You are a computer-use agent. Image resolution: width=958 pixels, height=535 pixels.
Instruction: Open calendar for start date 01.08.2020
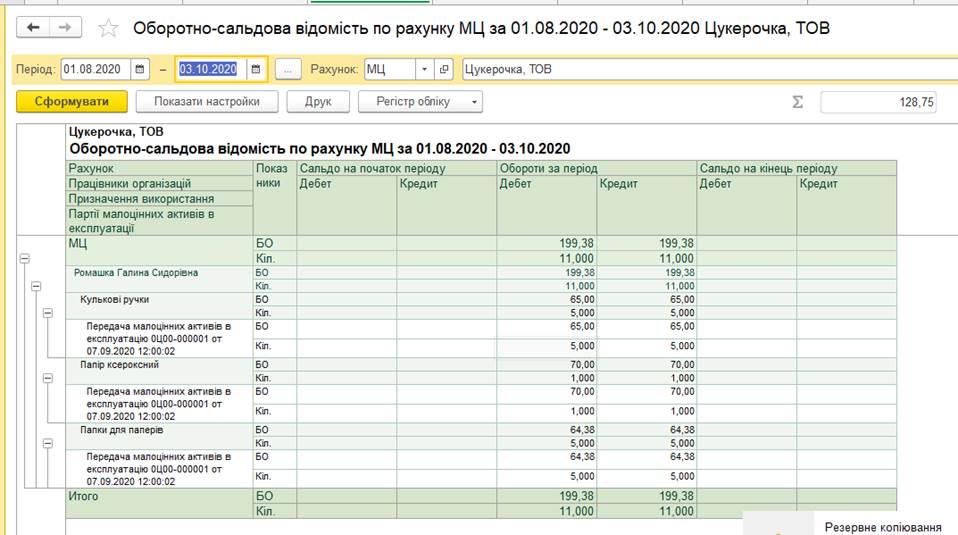coord(140,69)
